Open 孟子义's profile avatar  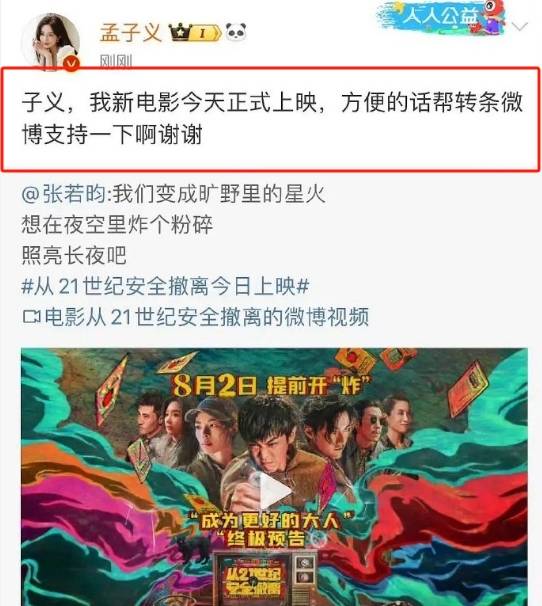click(51, 42)
